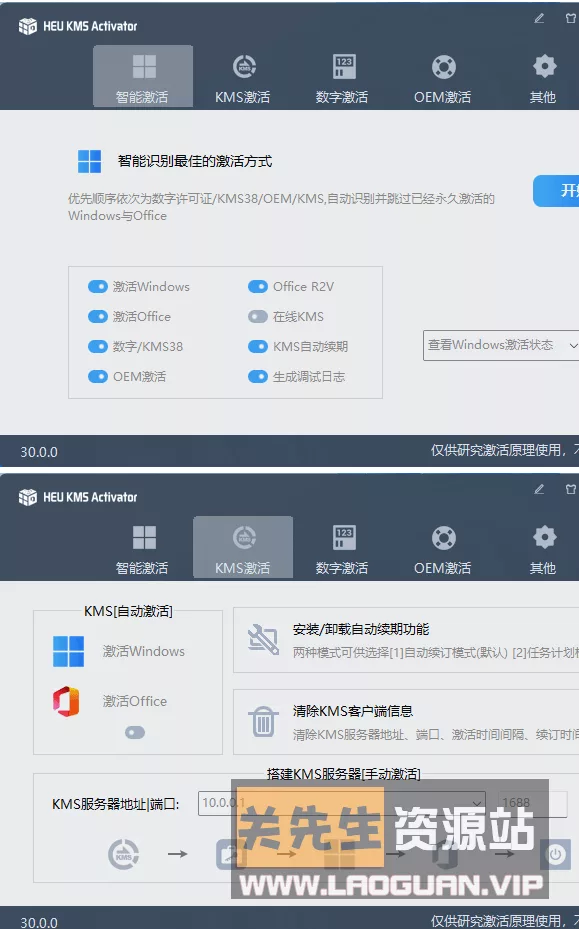Click the KMS[自动激活] group label

click(x=129, y=611)
